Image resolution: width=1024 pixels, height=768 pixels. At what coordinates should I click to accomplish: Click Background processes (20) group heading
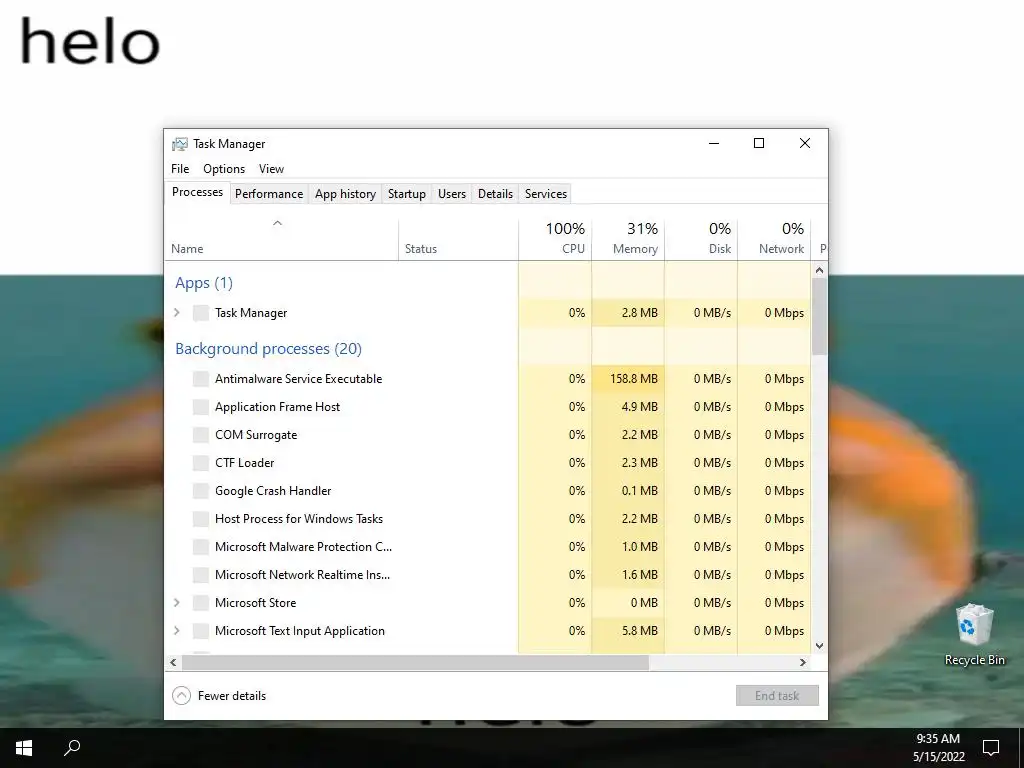coord(268,349)
